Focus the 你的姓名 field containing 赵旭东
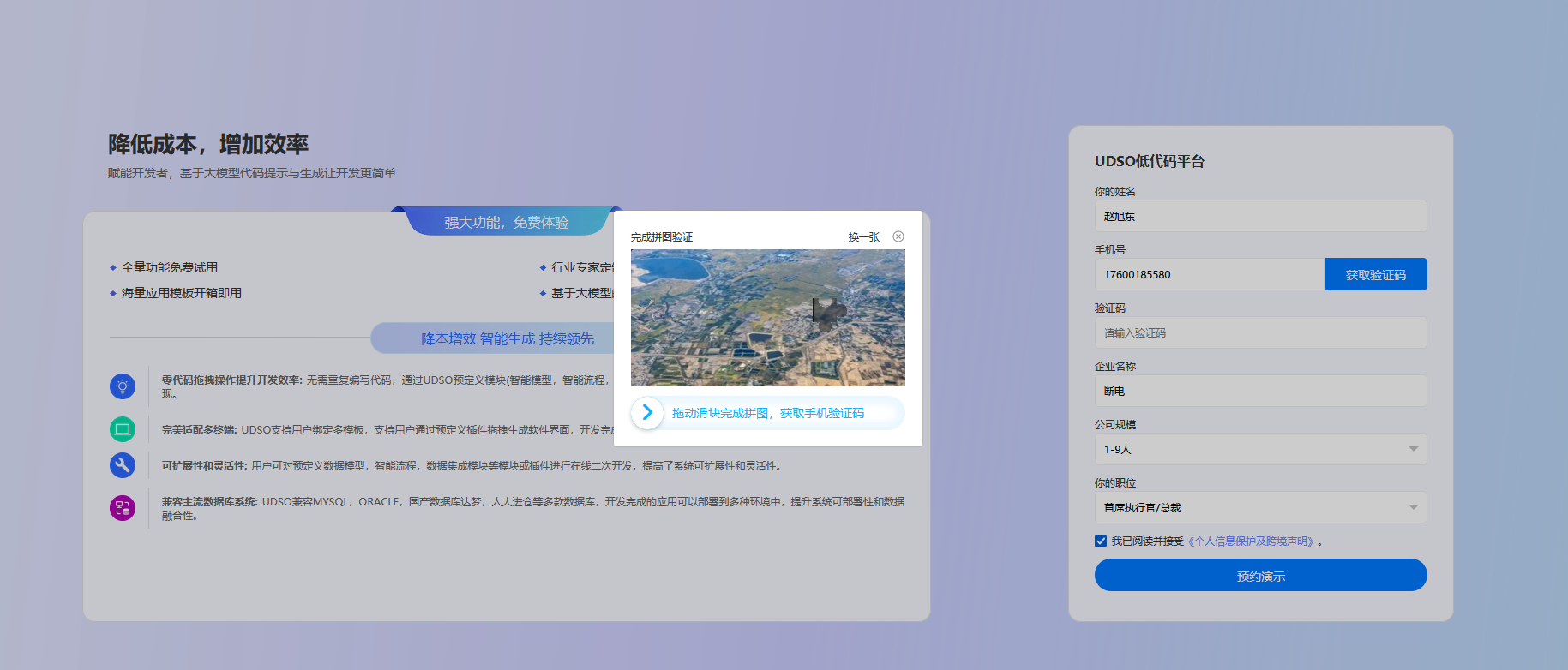Viewport: 1568px width, 670px height. 1260,216
